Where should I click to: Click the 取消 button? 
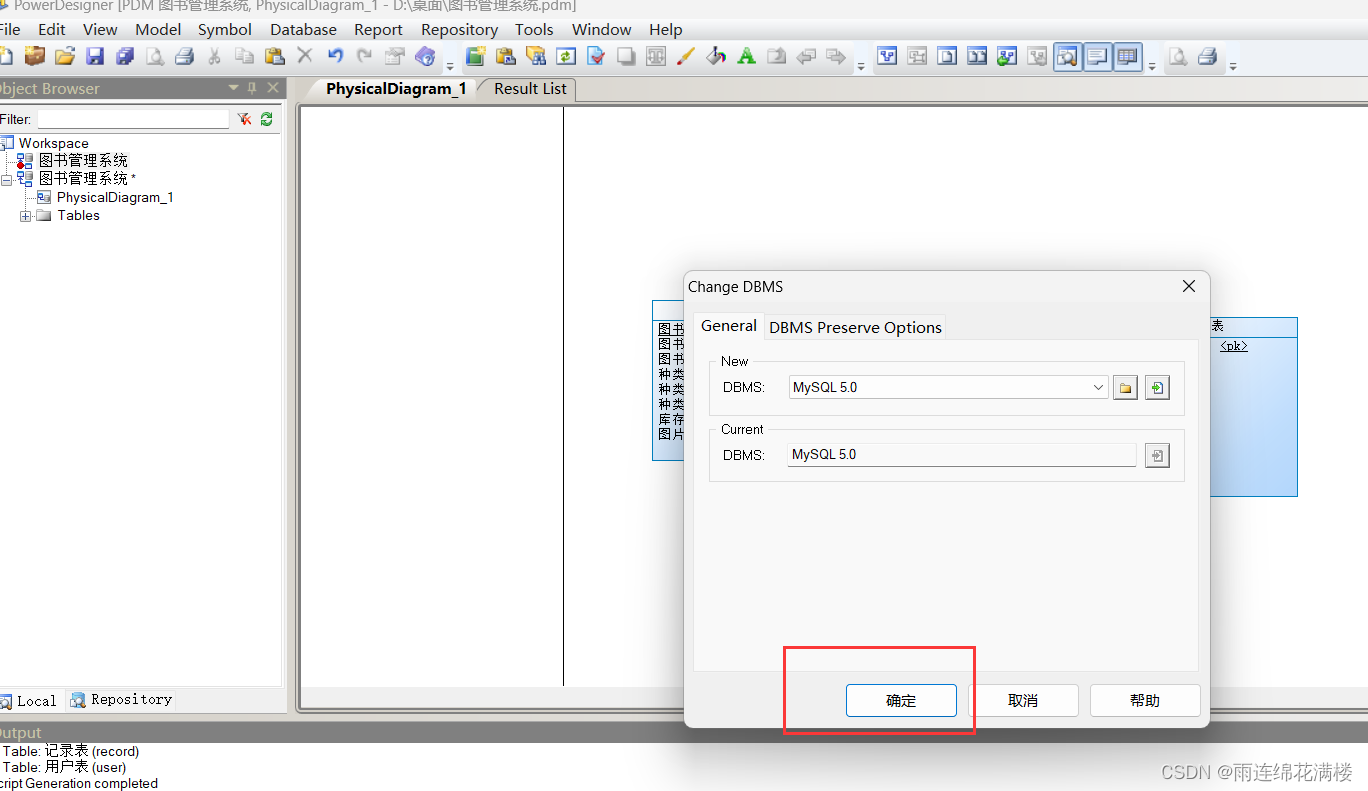click(x=1023, y=700)
